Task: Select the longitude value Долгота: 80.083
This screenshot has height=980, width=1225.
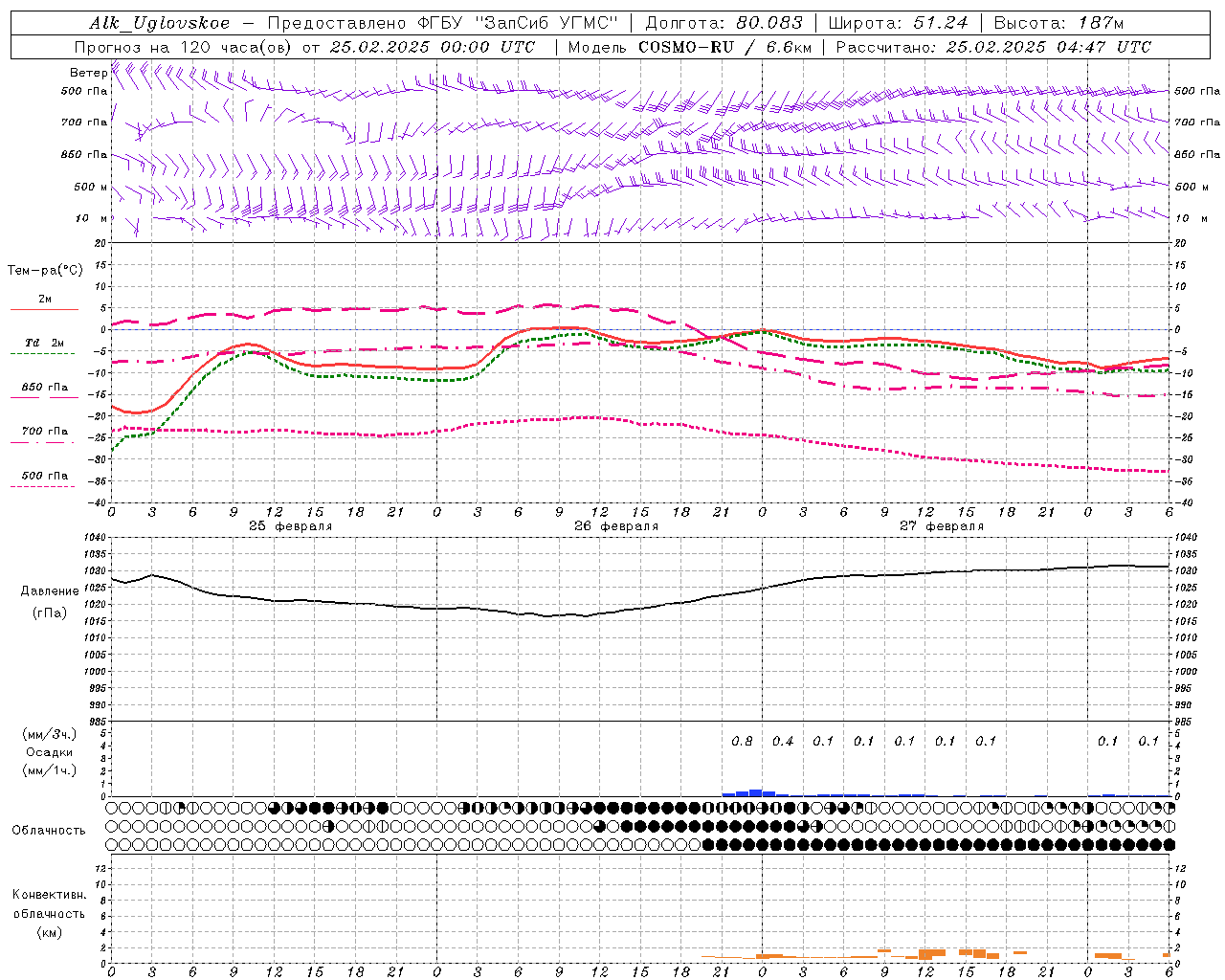Action: (x=724, y=23)
